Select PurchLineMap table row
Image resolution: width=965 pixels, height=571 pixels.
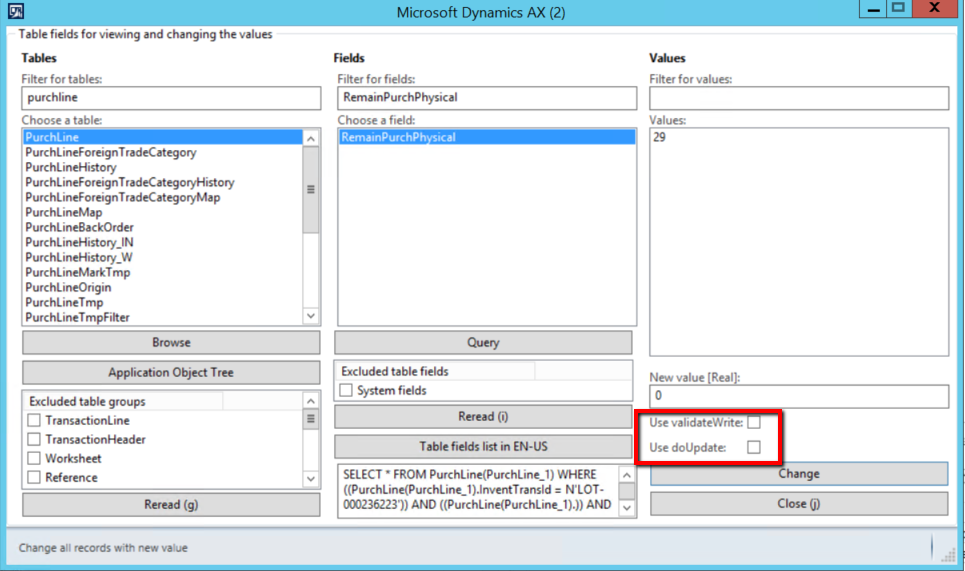[163, 212]
